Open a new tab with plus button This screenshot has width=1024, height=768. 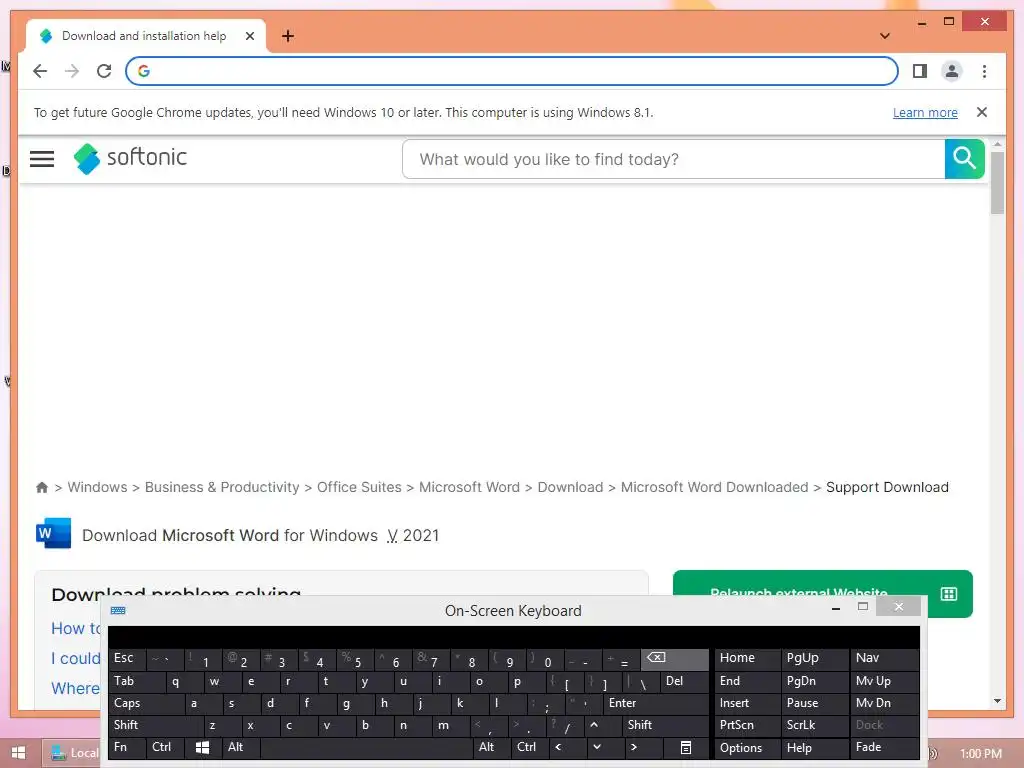click(287, 36)
